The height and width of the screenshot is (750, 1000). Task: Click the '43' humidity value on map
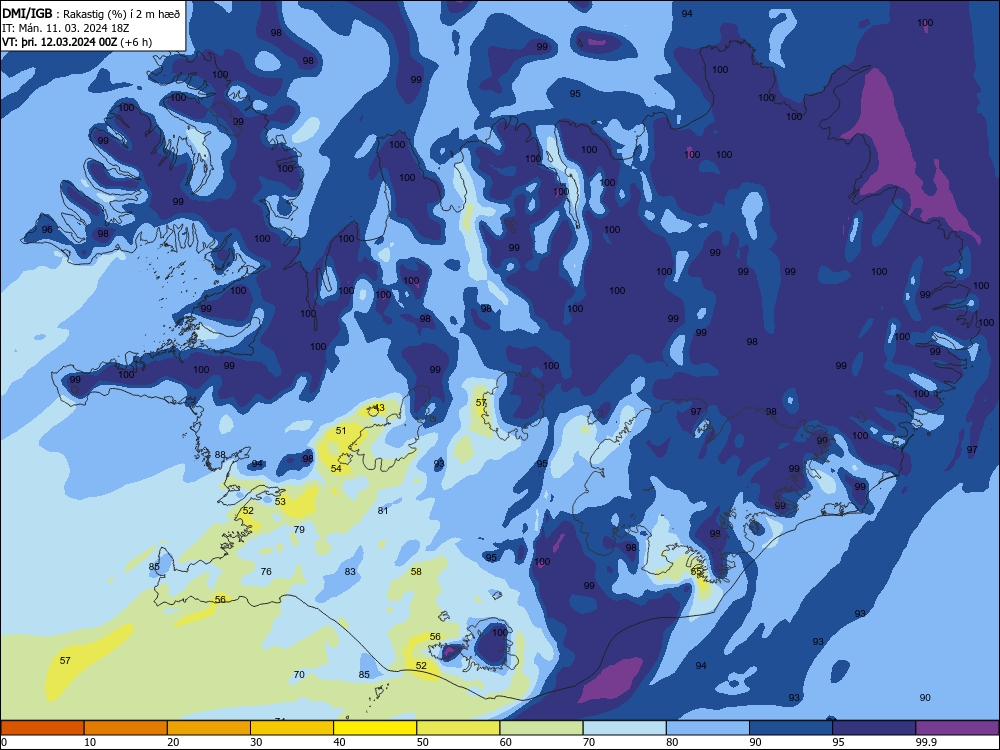coord(379,408)
